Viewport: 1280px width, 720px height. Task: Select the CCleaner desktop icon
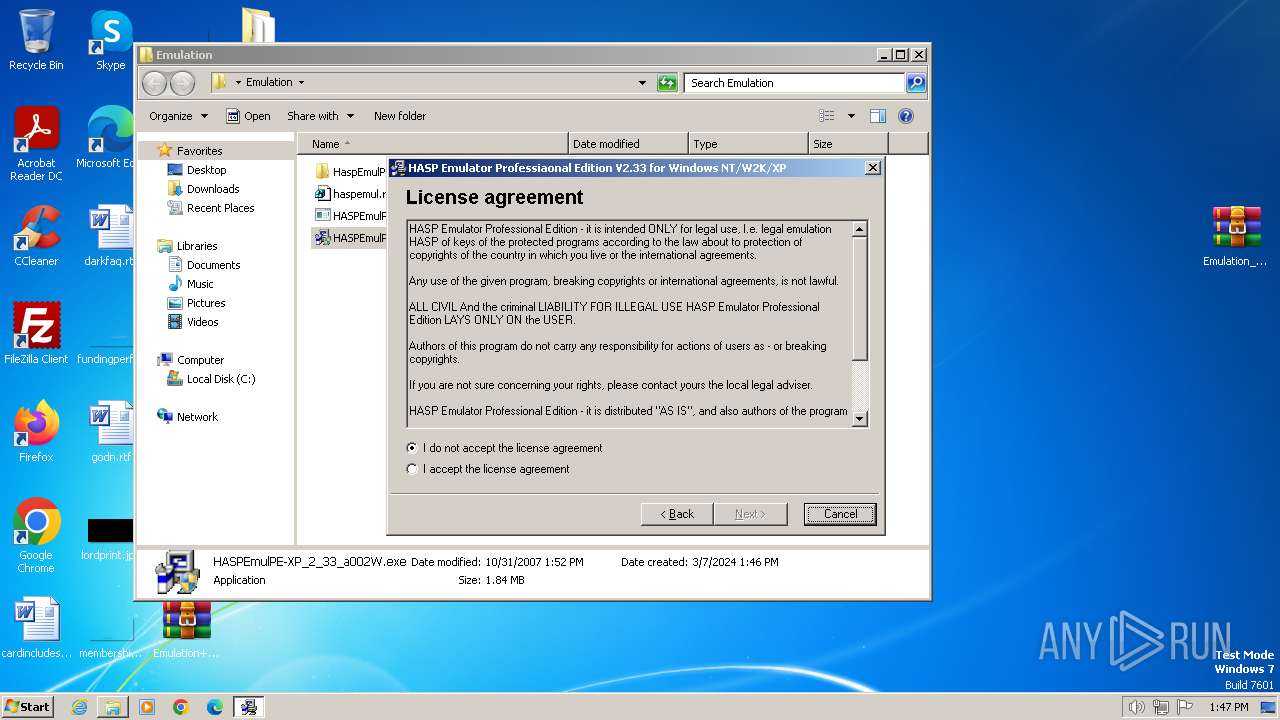pos(36,236)
